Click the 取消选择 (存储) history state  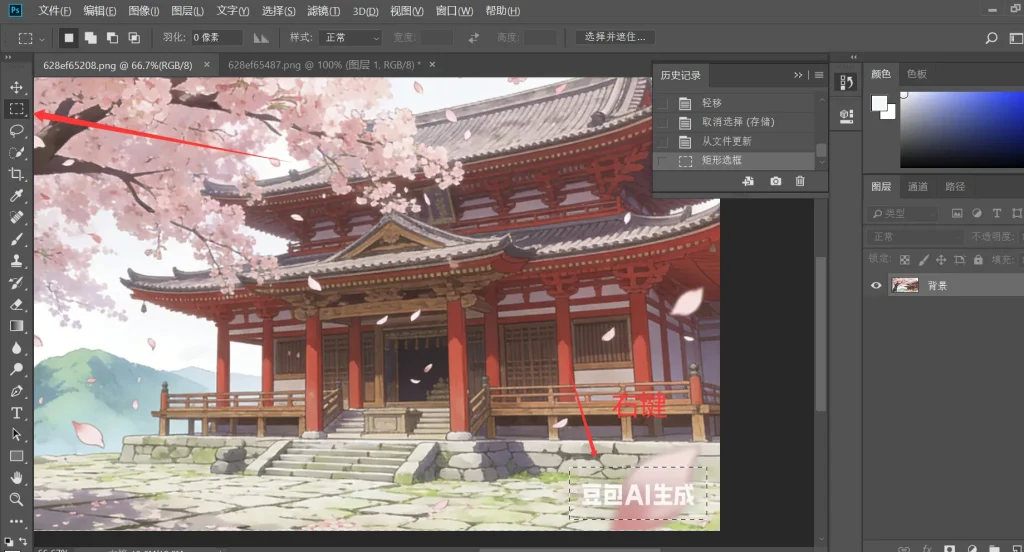tap(738, 122)
